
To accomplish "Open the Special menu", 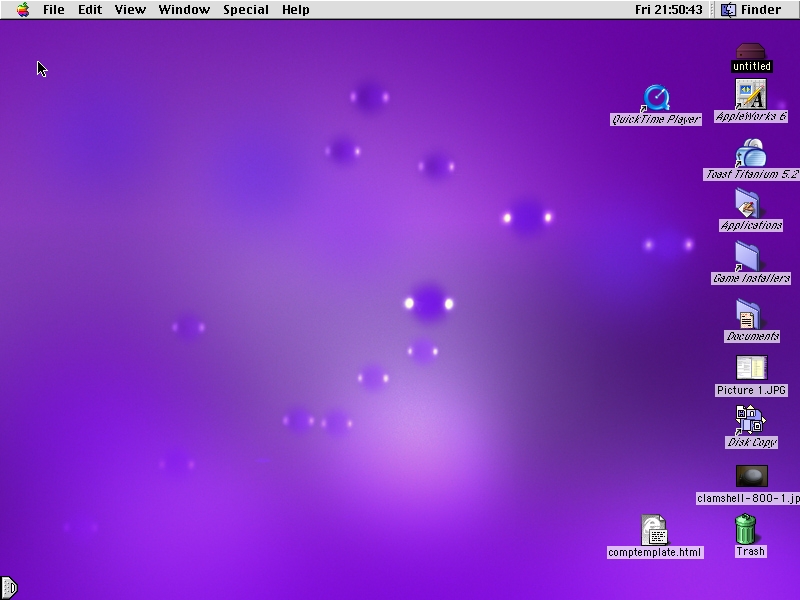I will click(x=245, y=10).
